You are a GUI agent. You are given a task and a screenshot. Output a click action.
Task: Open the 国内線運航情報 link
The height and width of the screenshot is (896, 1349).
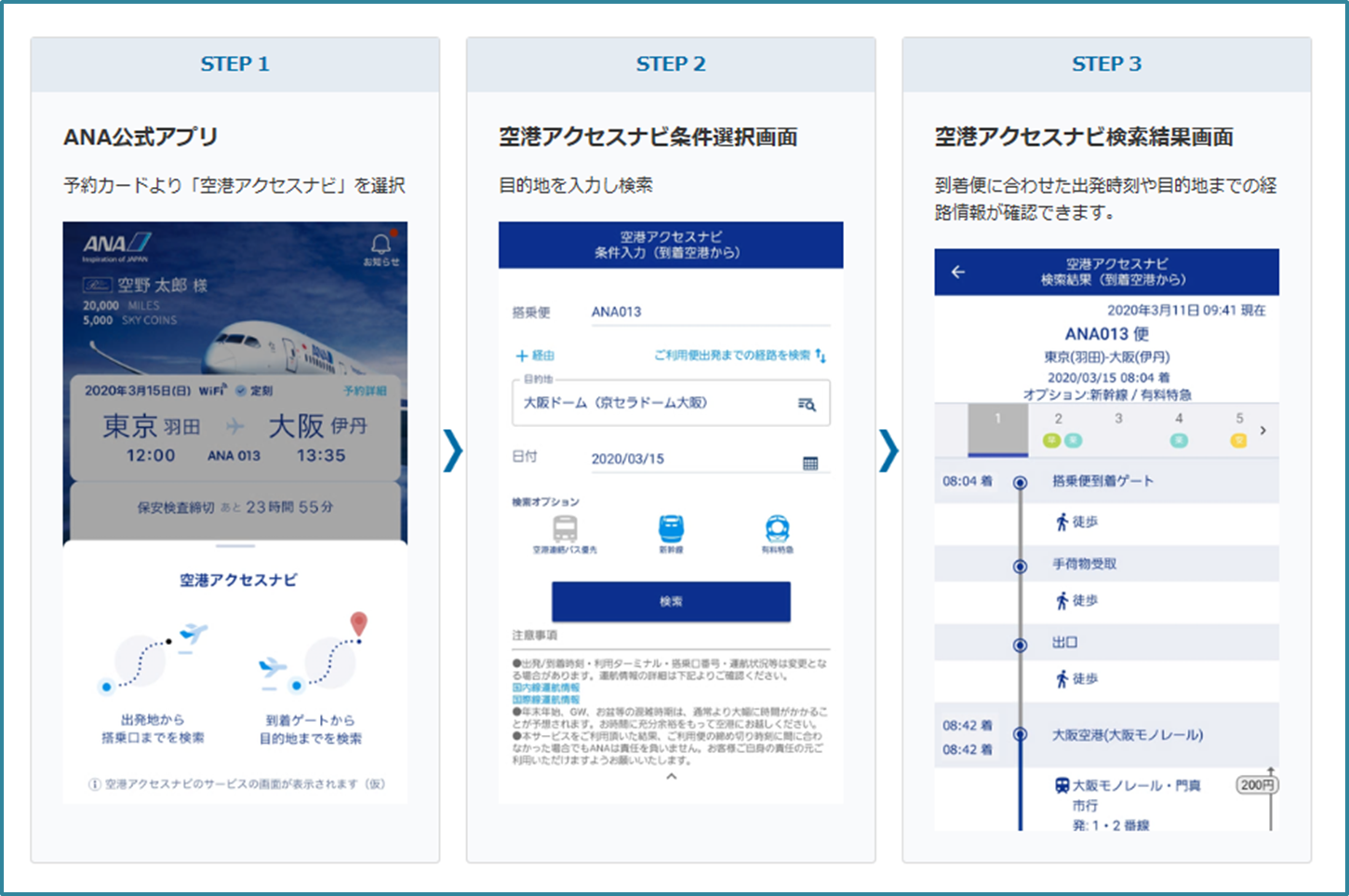(546, 688)
